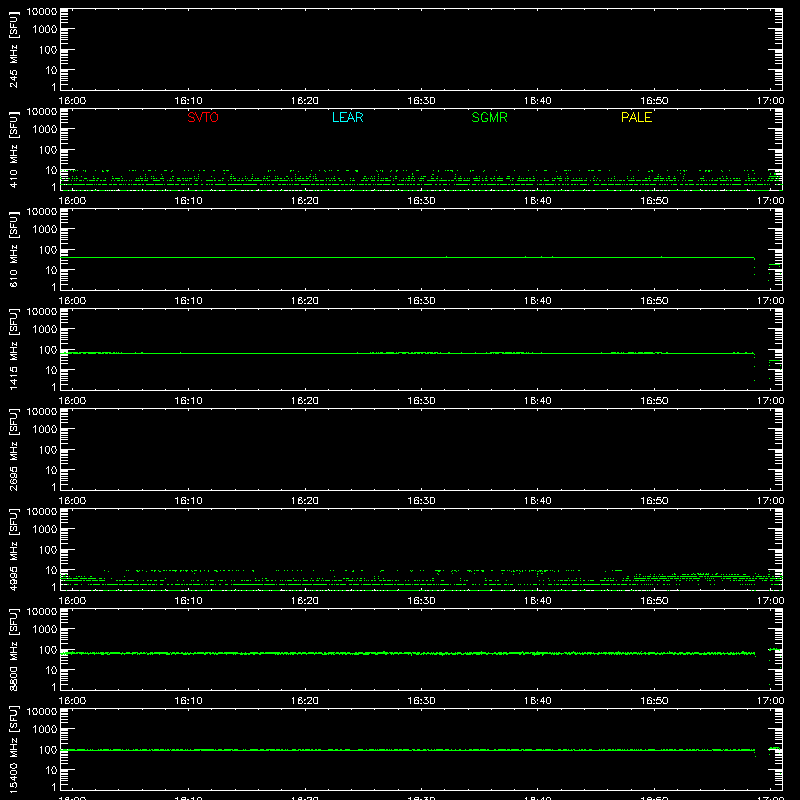Click the green flux trace in 610 MHz panel
The height and width of the screenshot is (800, 800).
pyautogui.click(x=407, y=258)
